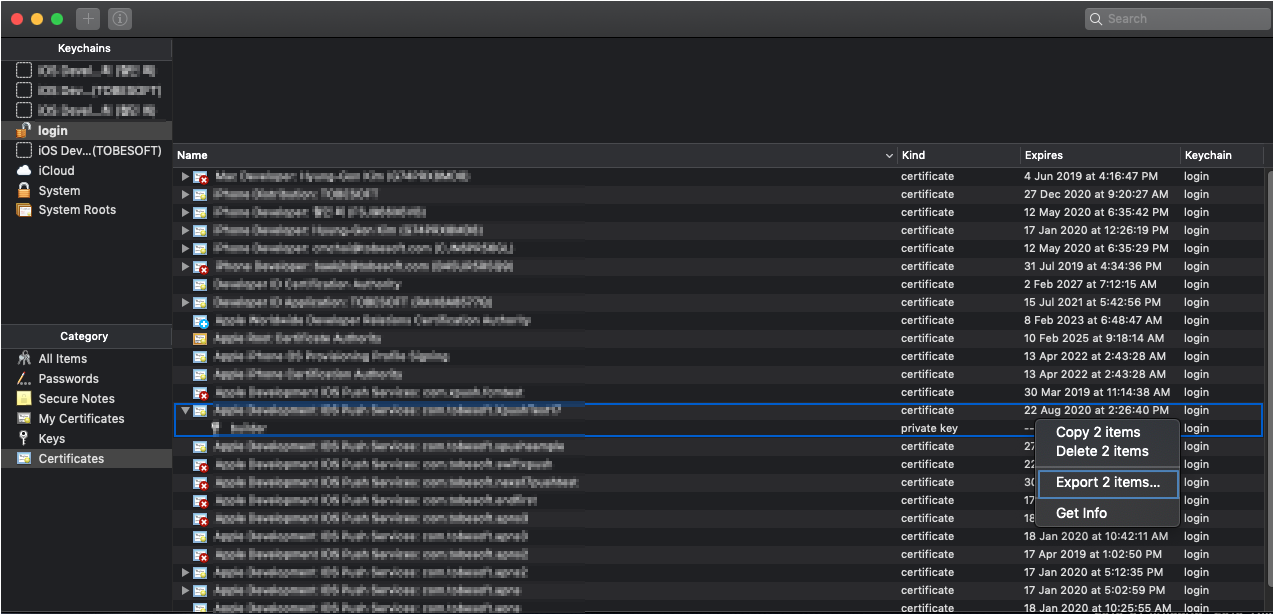Expand the certificate expiring 17 Jan 2020 at 5:12:35 PM

[185, 572]
